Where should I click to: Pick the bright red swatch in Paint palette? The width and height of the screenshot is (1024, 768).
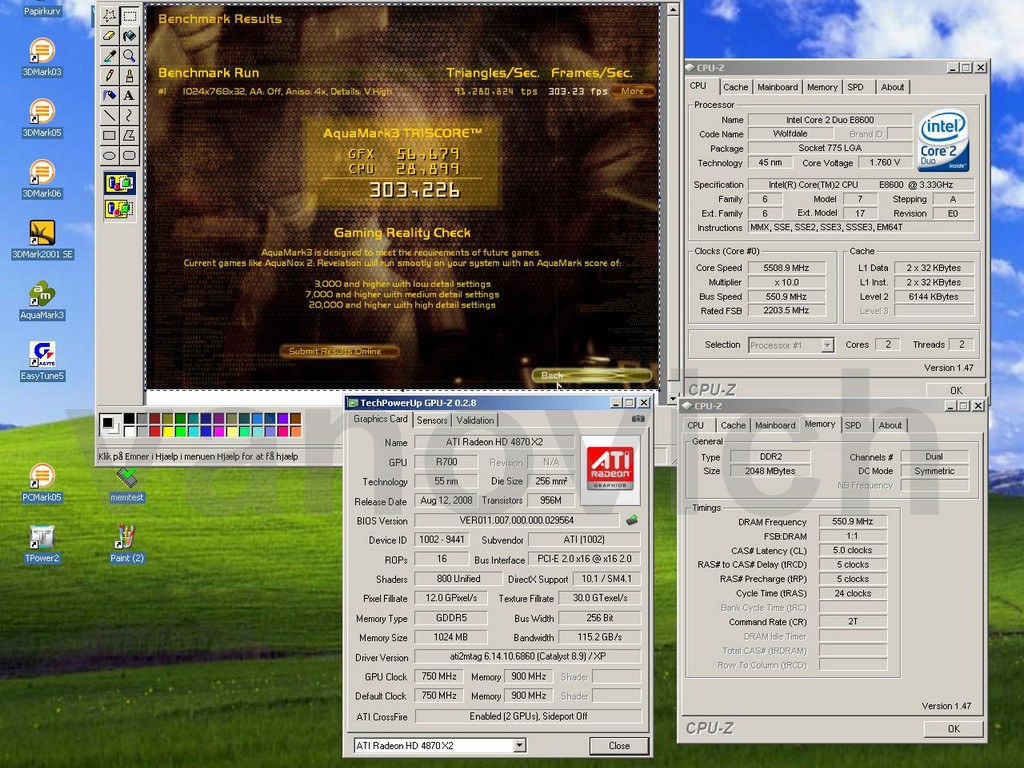[x=155, y=431]
